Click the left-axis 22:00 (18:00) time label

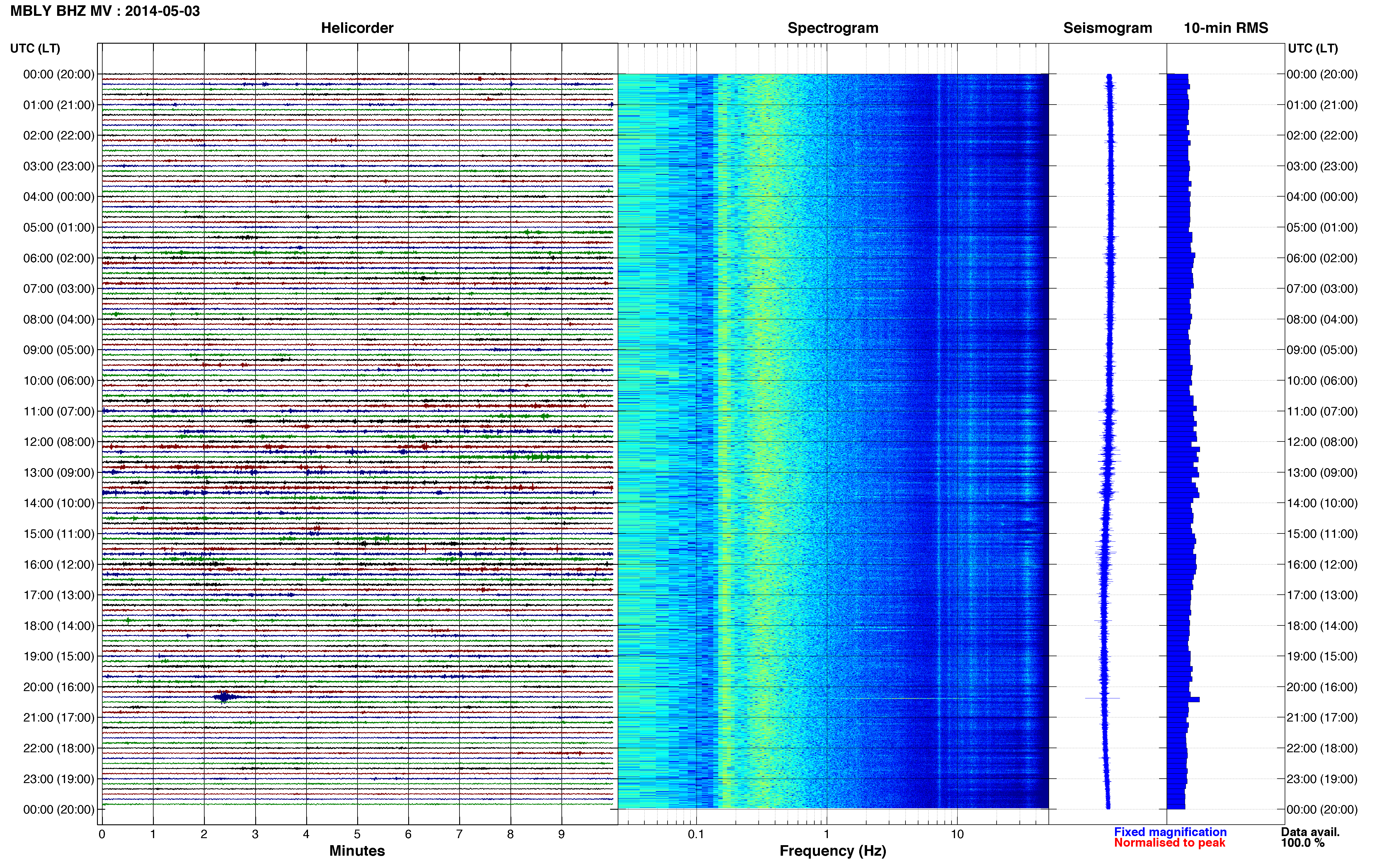click(59, 748)
